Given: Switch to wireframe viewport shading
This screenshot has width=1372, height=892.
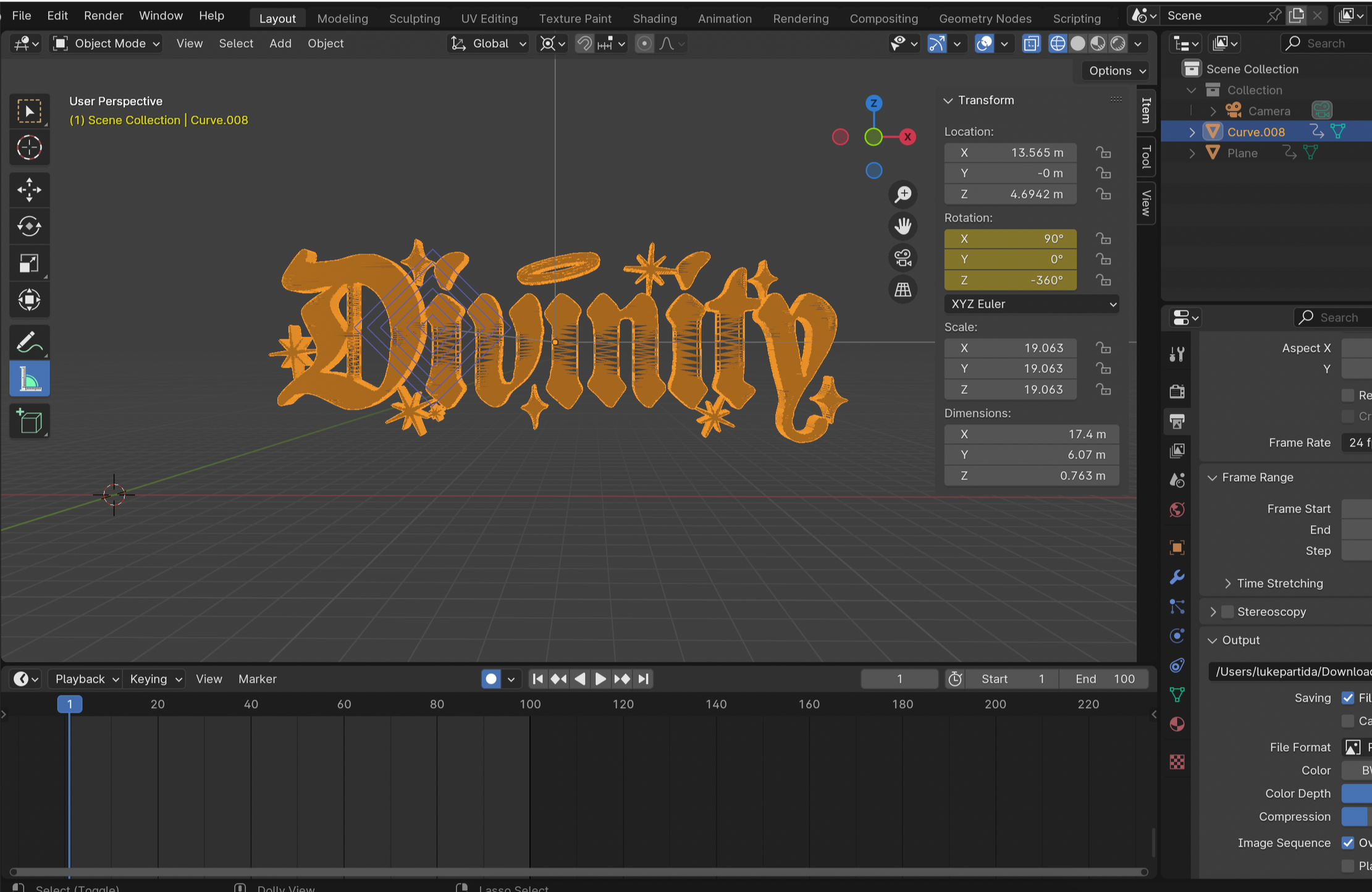Looking at the screenshot, I should click(x=1058, y=43).
